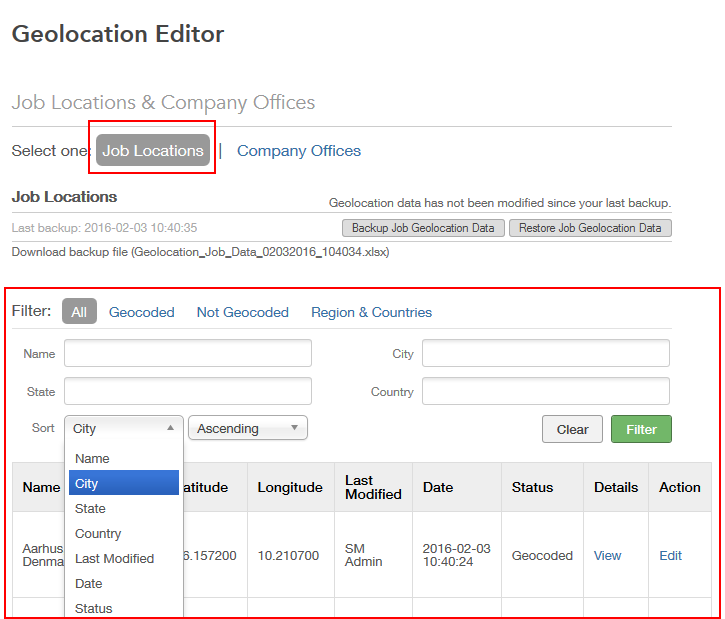Select the All filter
Image resolution: width=725 pixels, height=619 pixels.
click(x=79, y=312)
